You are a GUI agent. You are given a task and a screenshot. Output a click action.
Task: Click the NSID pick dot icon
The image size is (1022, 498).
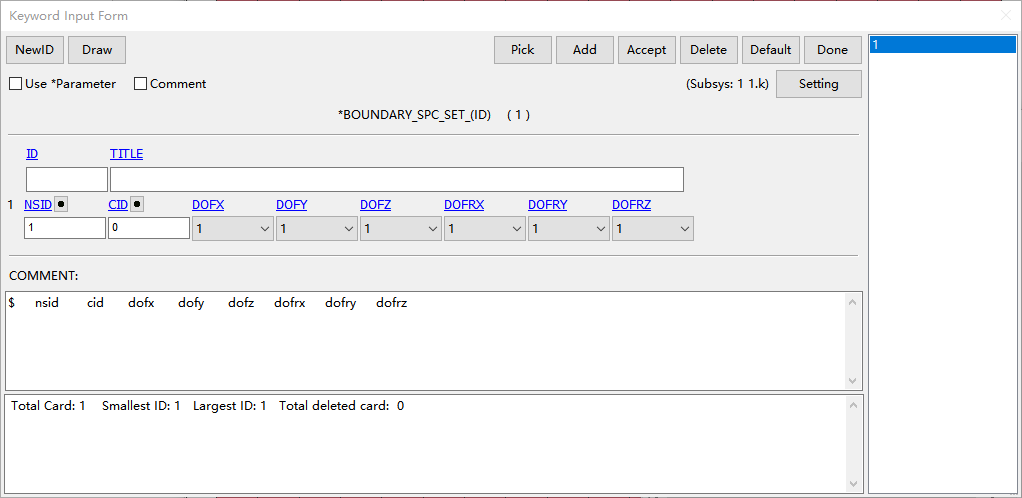(61, 204)
